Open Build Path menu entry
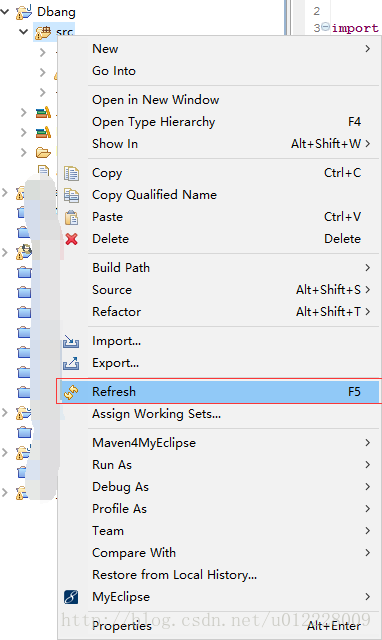 218,268
